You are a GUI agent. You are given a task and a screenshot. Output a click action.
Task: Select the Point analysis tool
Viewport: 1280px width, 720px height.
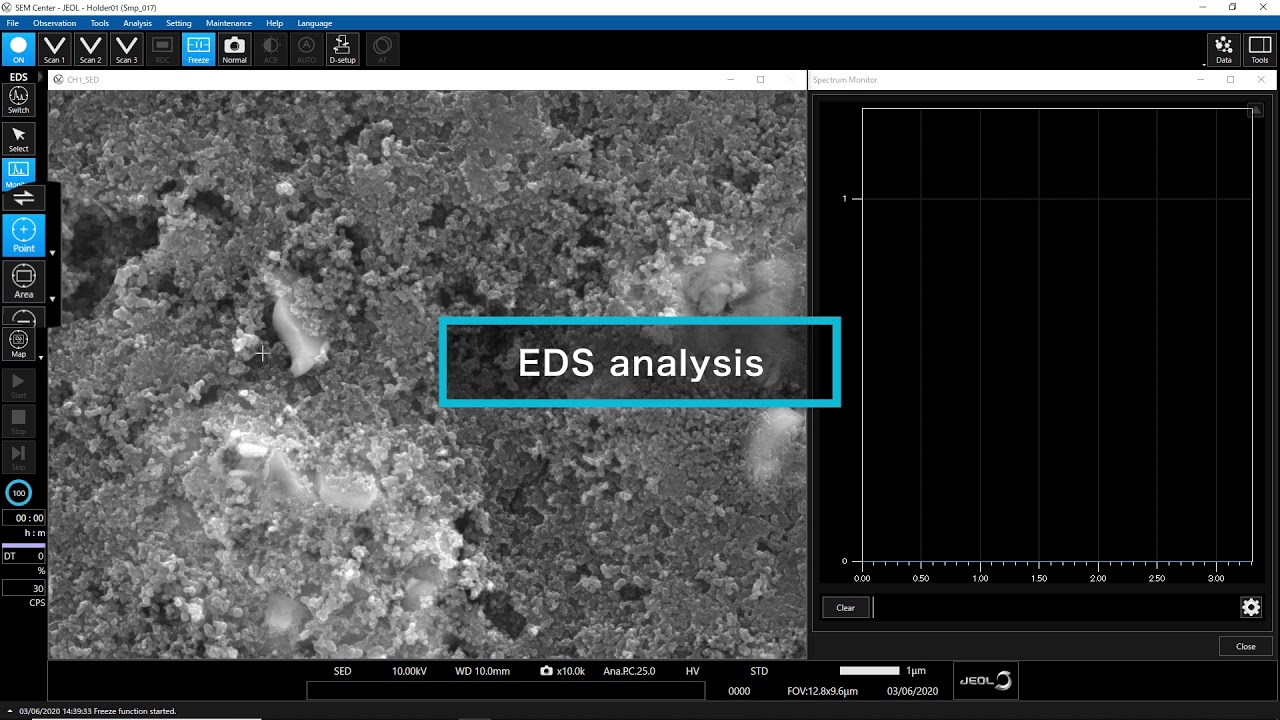(24, 235)
